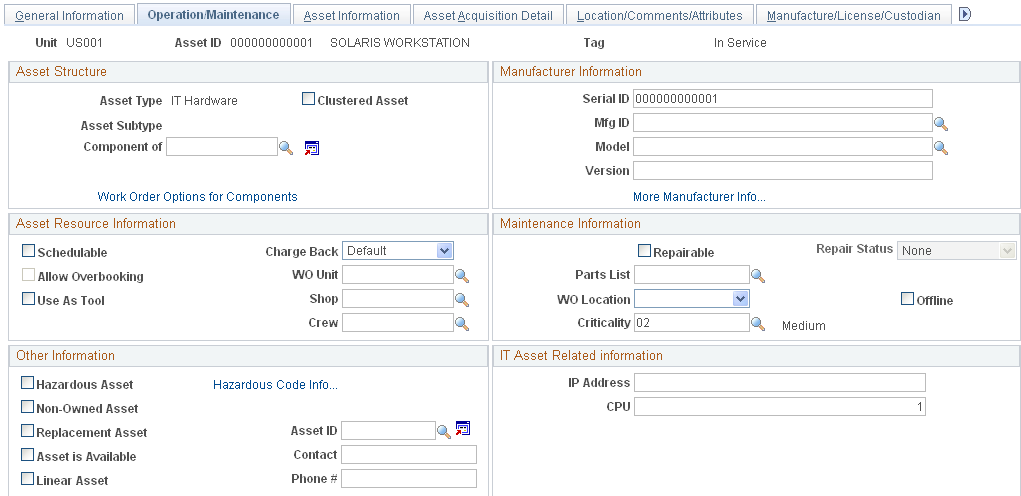Open Shop lookup magnifier
Viewport: 1021px width, 496px height.
pos(462,299)
